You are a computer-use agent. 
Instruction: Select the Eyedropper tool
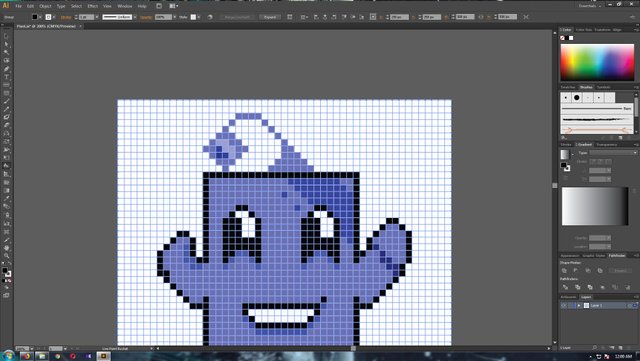pos(6,199)
